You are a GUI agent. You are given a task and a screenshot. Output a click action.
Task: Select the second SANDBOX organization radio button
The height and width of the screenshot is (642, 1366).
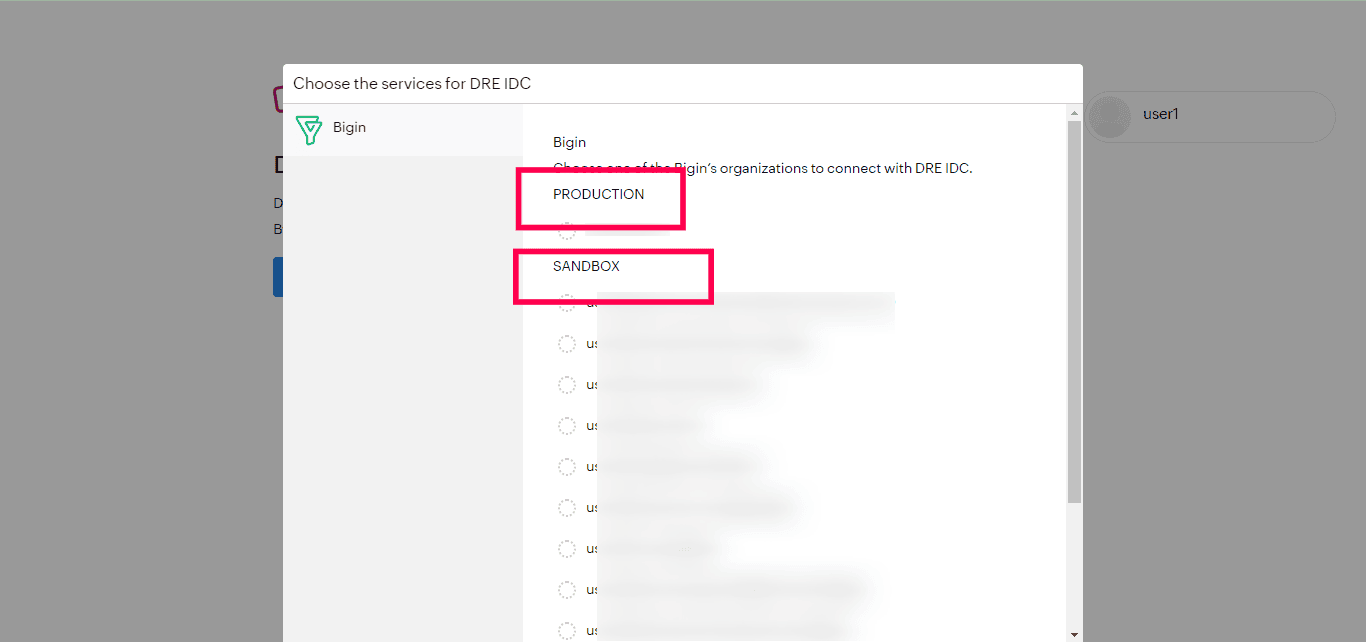pyautogui.click(x=567, y=344)
